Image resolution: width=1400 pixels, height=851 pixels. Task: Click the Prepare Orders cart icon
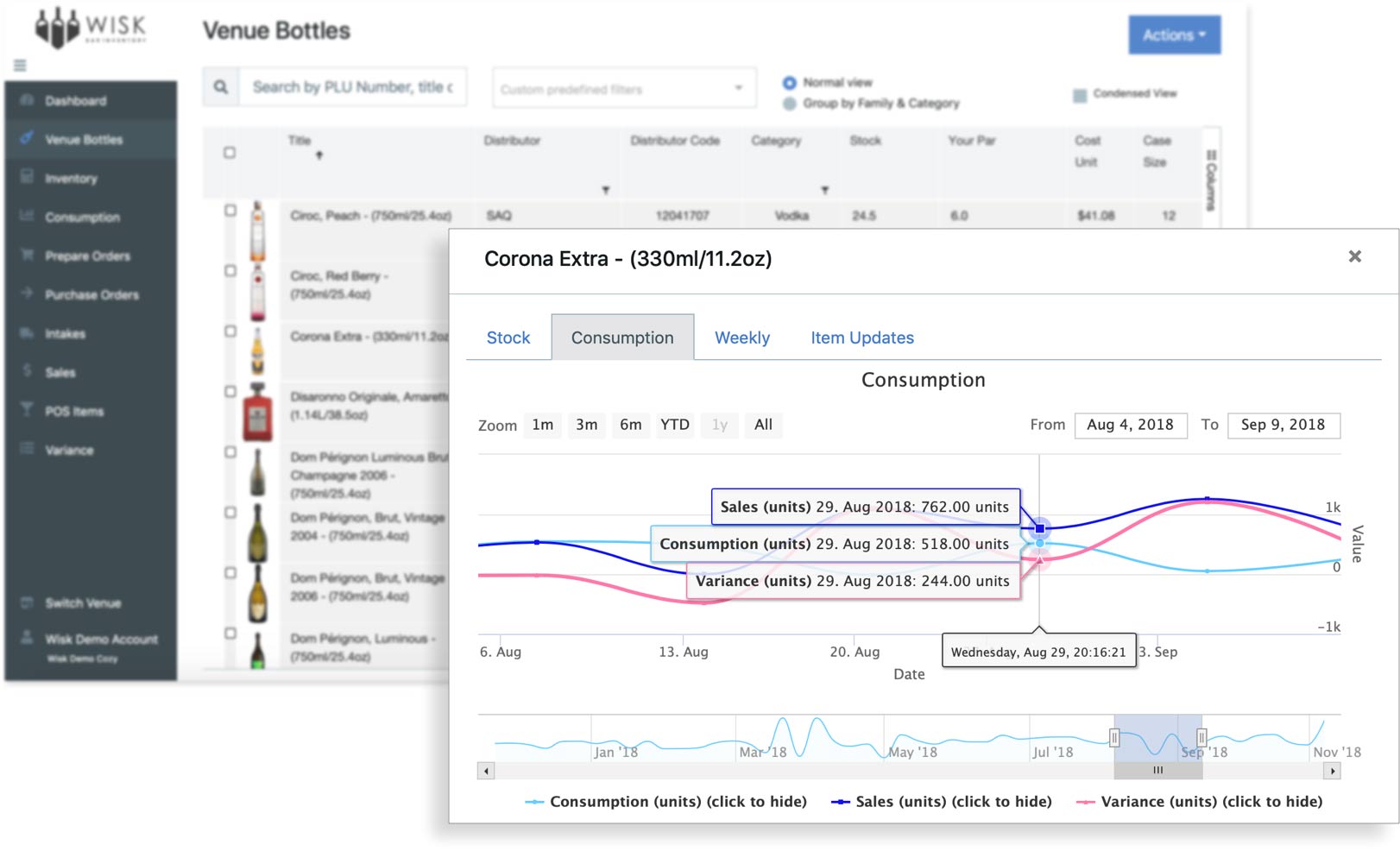27,255
